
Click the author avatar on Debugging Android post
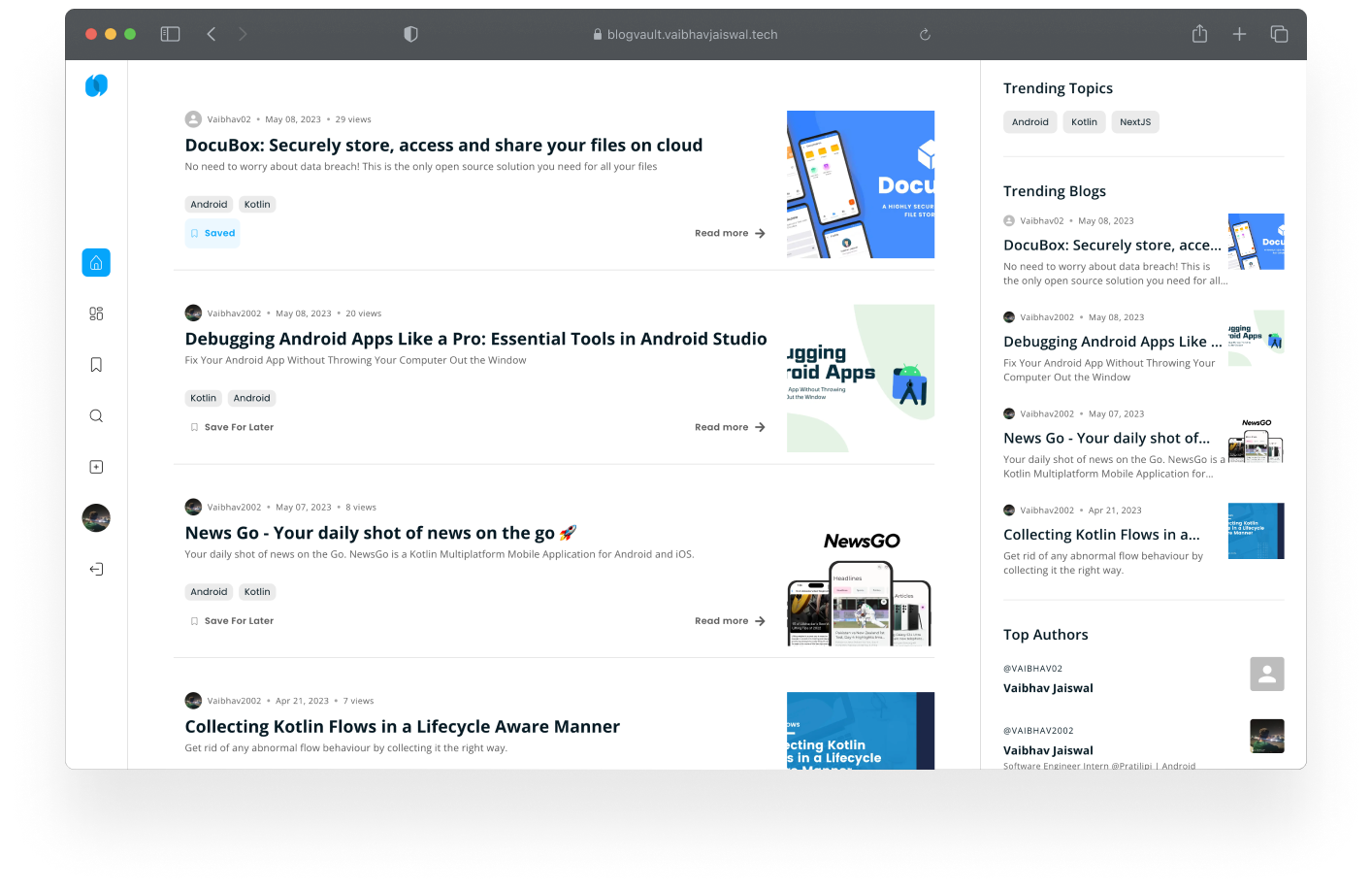point(193,313)
